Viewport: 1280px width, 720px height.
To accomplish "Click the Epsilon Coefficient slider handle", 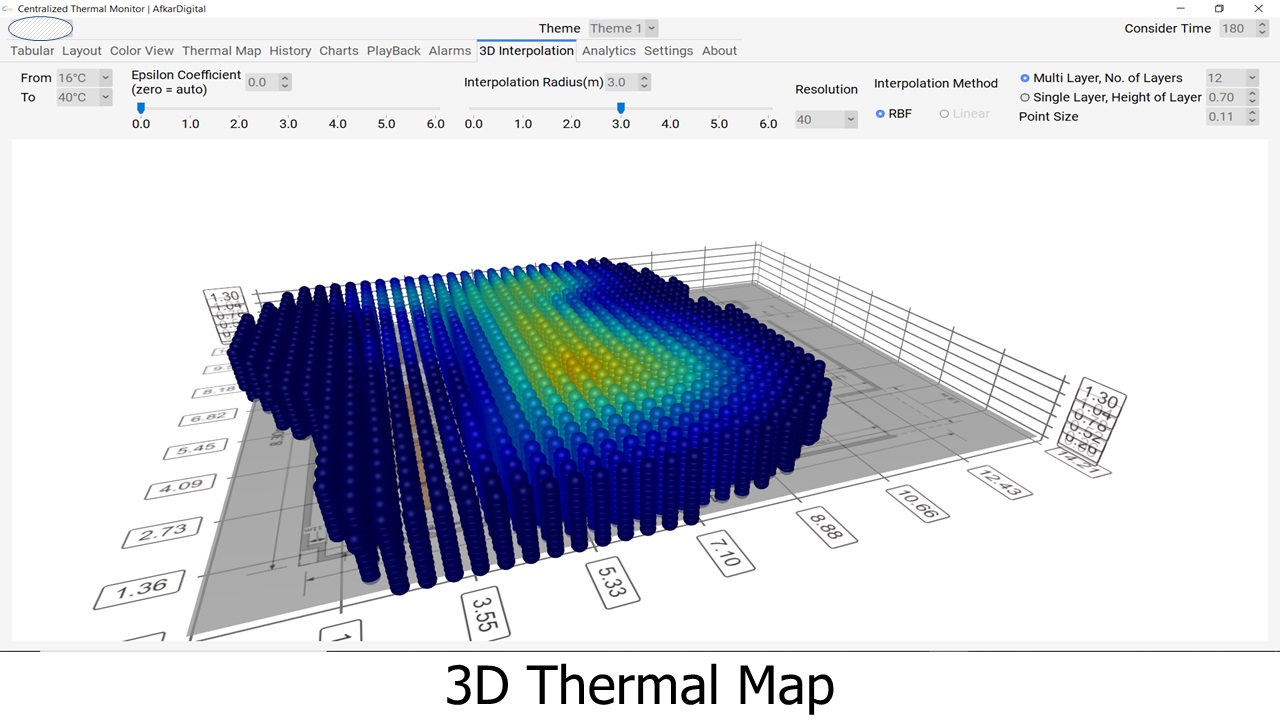I will [141, 108].
